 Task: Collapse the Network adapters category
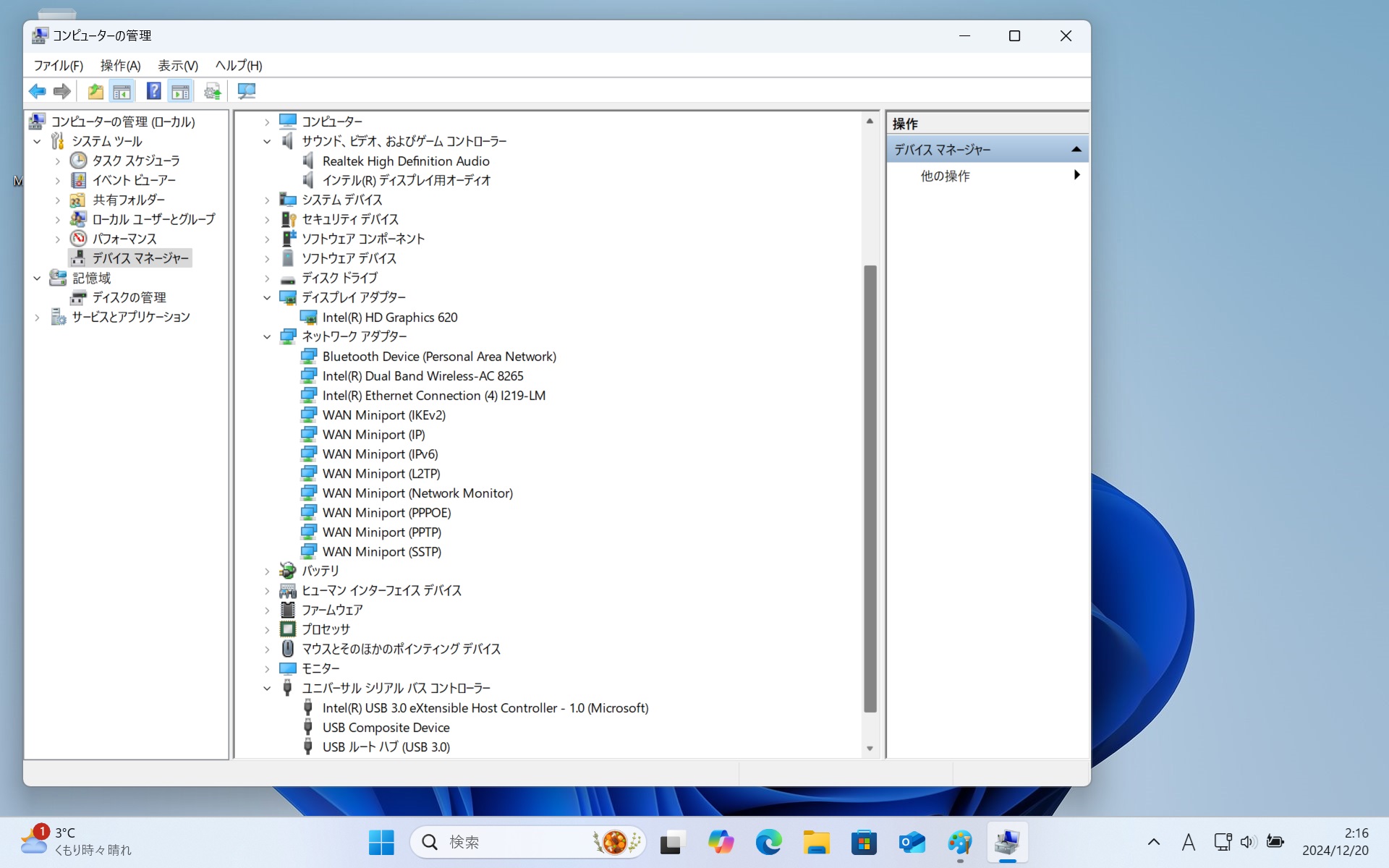point(267,336)
